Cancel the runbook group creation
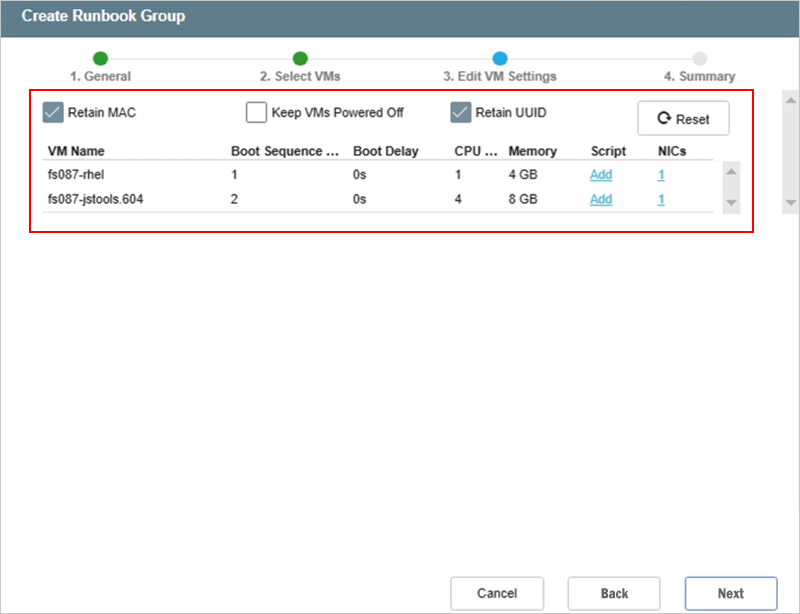 [497, 593]
